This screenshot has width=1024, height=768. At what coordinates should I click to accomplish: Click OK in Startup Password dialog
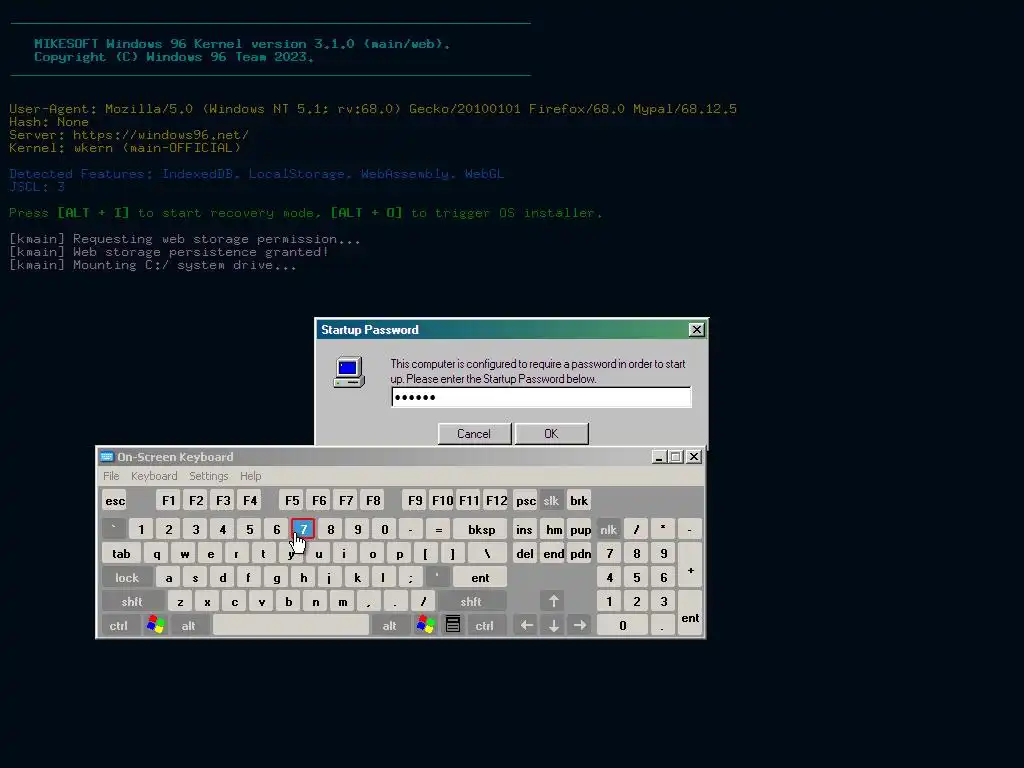point(551,434)
